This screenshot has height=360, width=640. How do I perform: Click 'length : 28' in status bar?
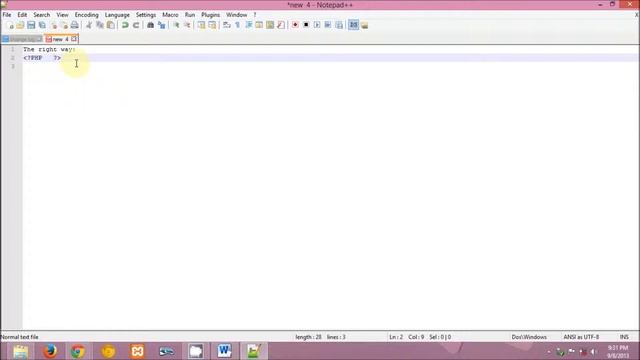coord(309,337)
